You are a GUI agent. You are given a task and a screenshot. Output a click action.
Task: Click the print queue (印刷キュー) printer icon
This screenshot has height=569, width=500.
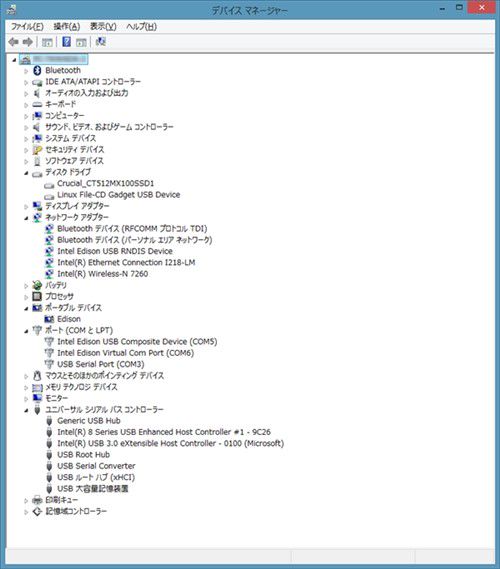click(37, 500)
